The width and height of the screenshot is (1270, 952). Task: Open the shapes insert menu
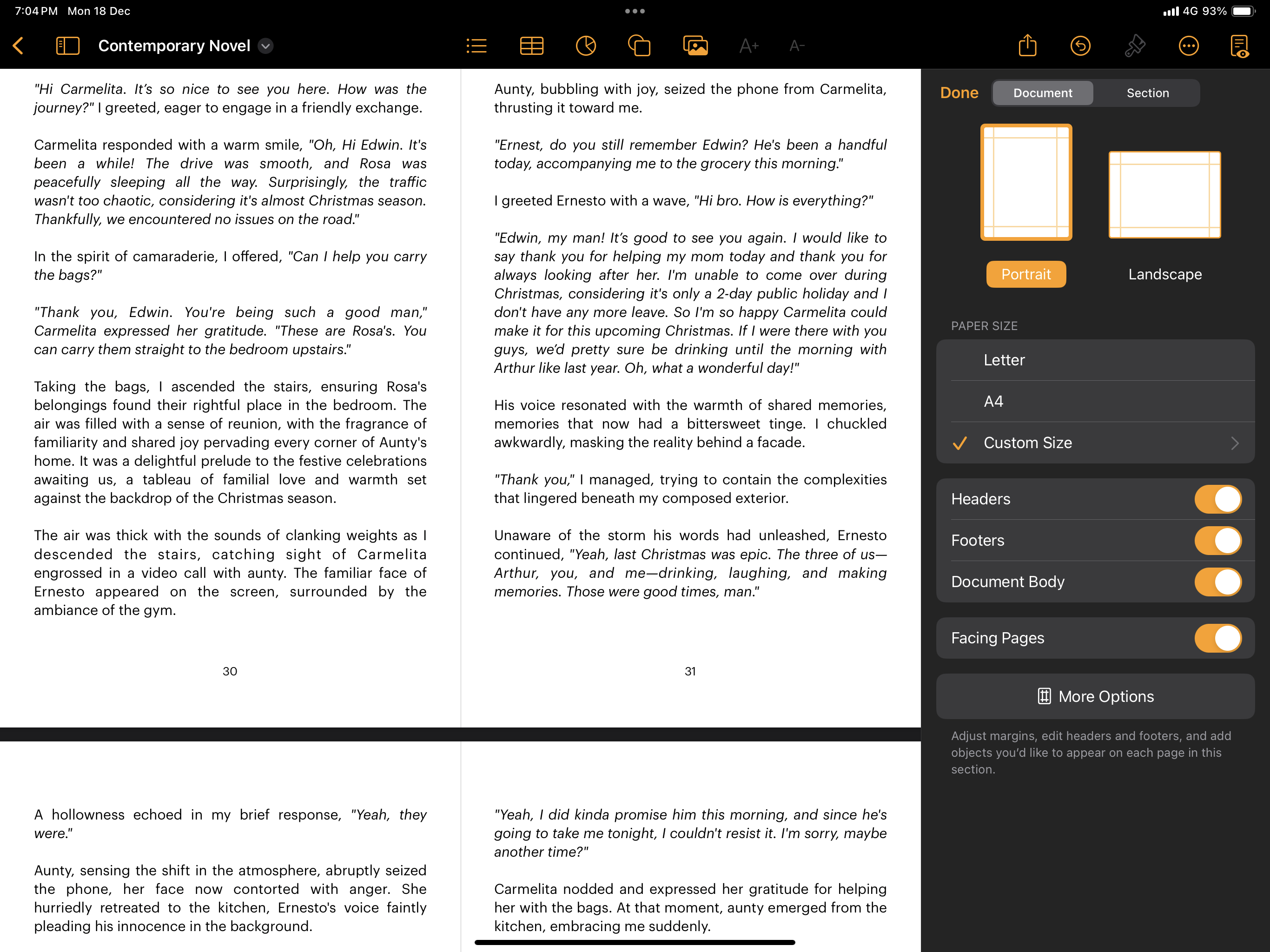(x=638, y=46)
